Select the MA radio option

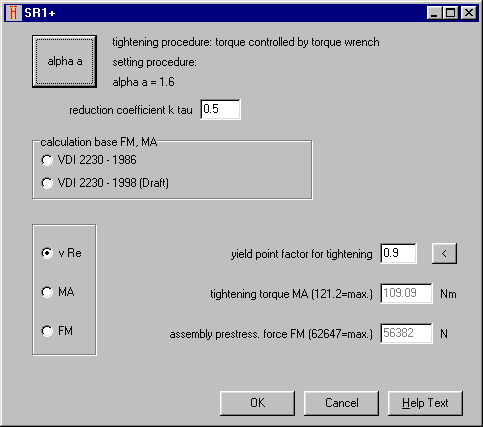47,292
